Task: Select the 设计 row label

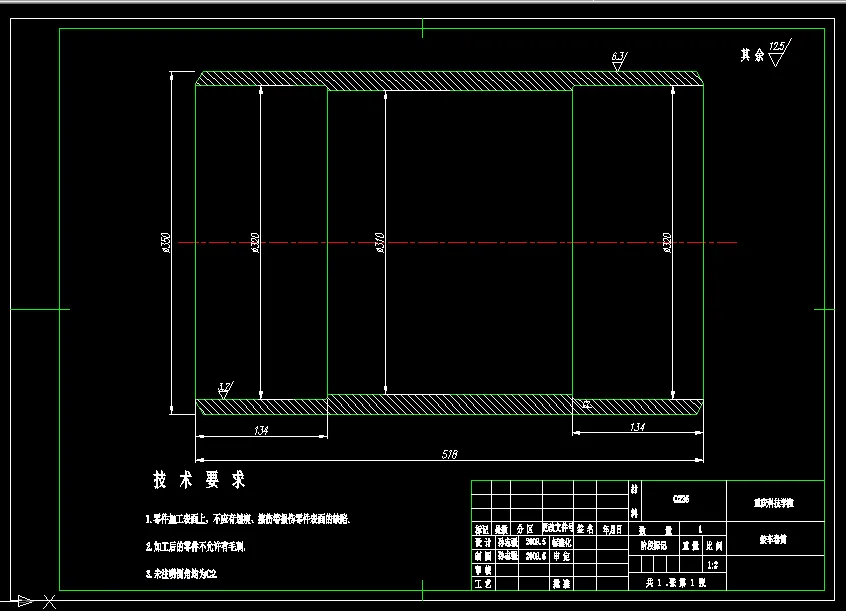Action: (x=483, y=542)
